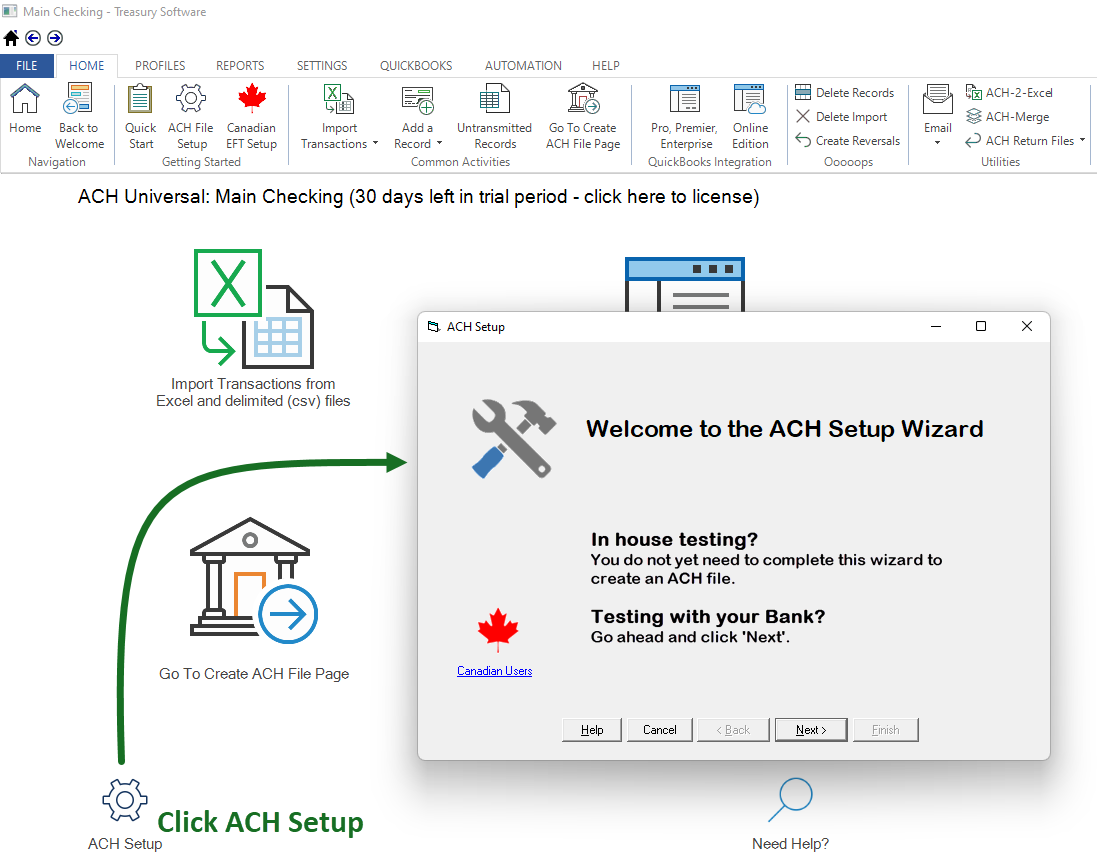
Task: Switch to the PROFILES tab
Action: pyautogui.click(x=160, y=66)
